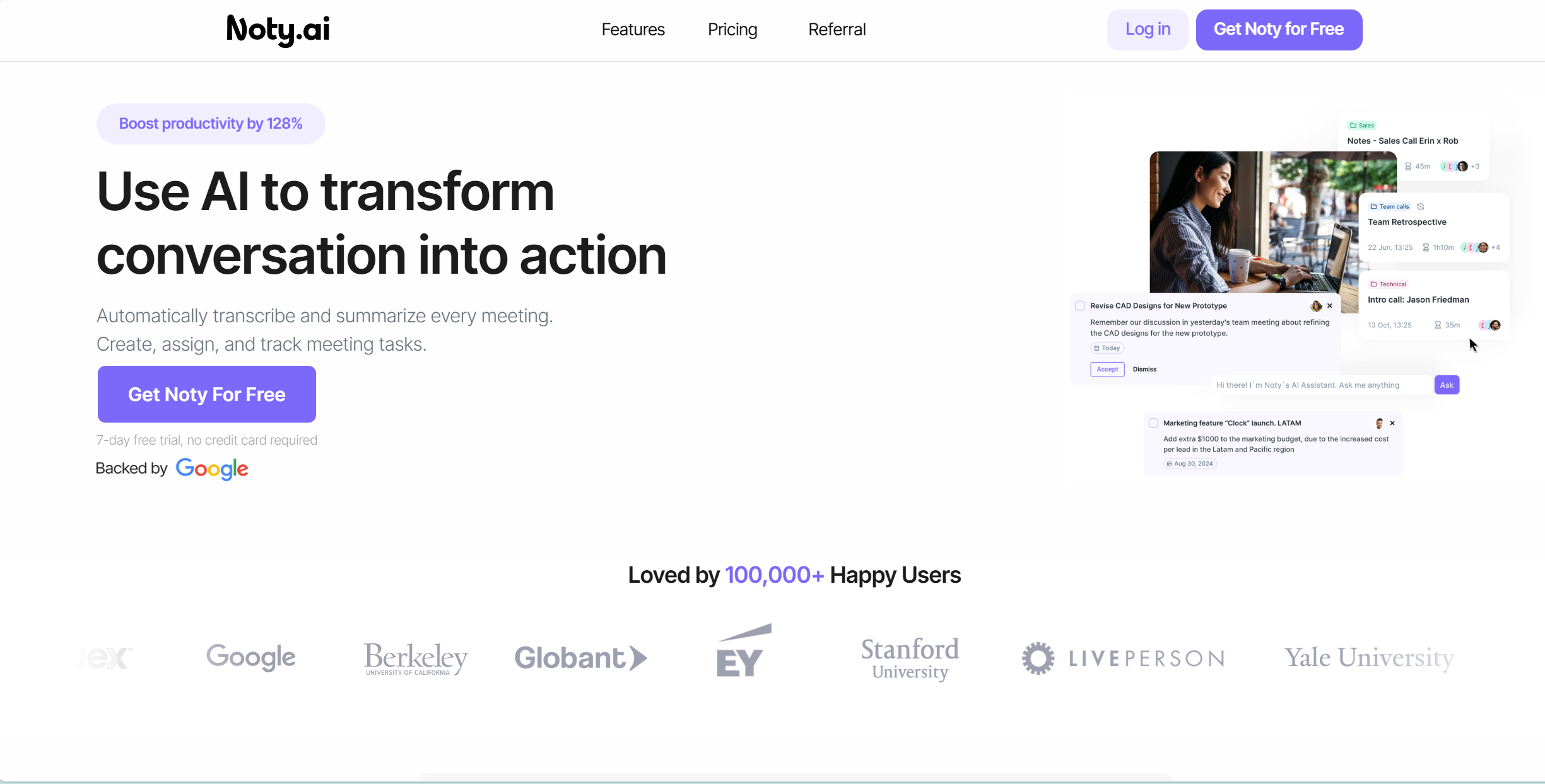The height and width of the screenshot is (784, 1545).
Task: Open the Noty.ai logo homepage link
Action: tap(278, 30)
